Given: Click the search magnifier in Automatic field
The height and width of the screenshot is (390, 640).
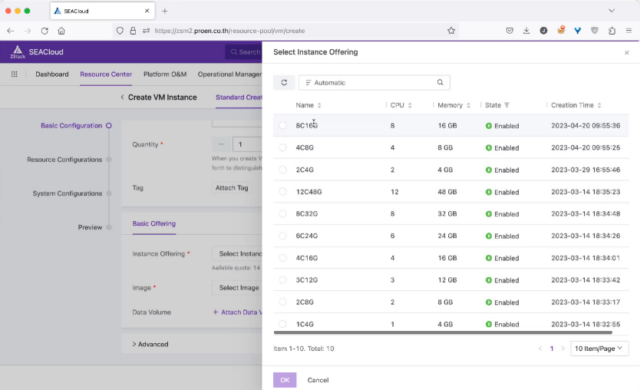Looking at the screenshot, I should [440, 82].
